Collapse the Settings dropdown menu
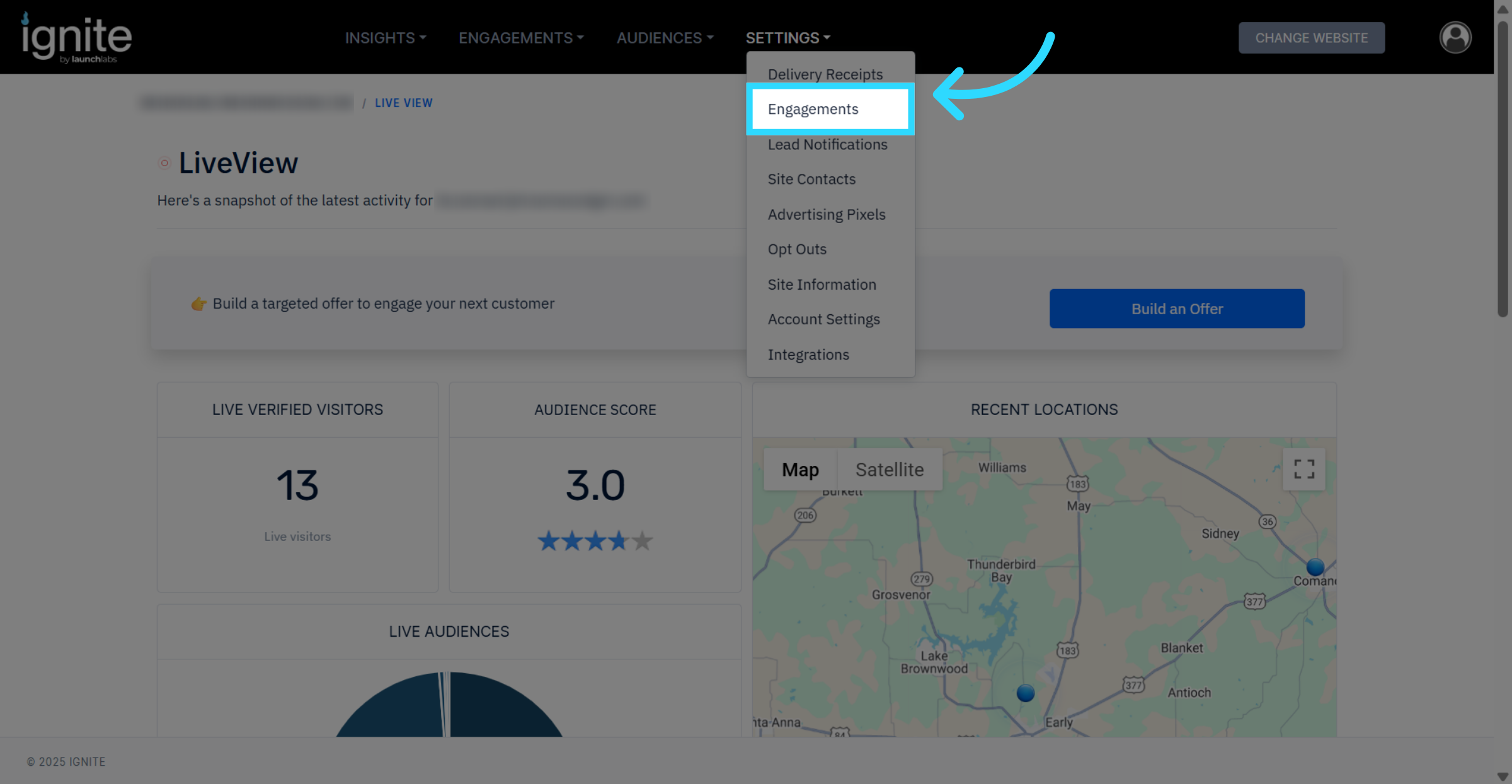This screenshot has height=784, width=1512. (787, 38)
